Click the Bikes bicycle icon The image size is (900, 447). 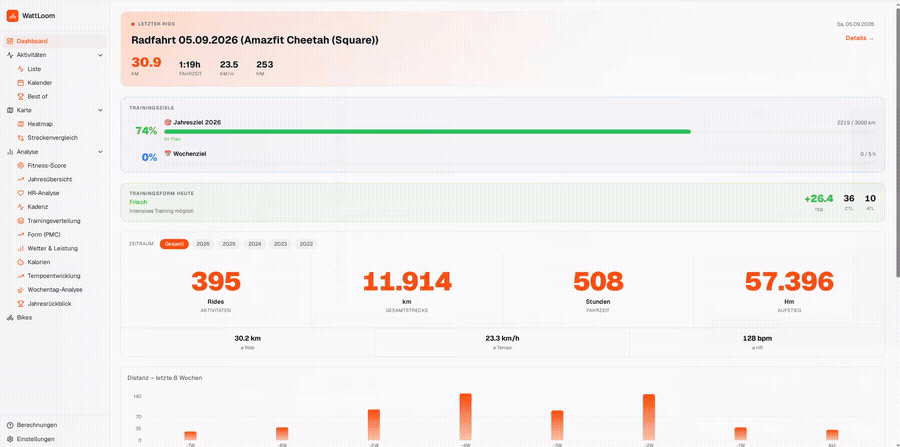click(x=10, y=317)
